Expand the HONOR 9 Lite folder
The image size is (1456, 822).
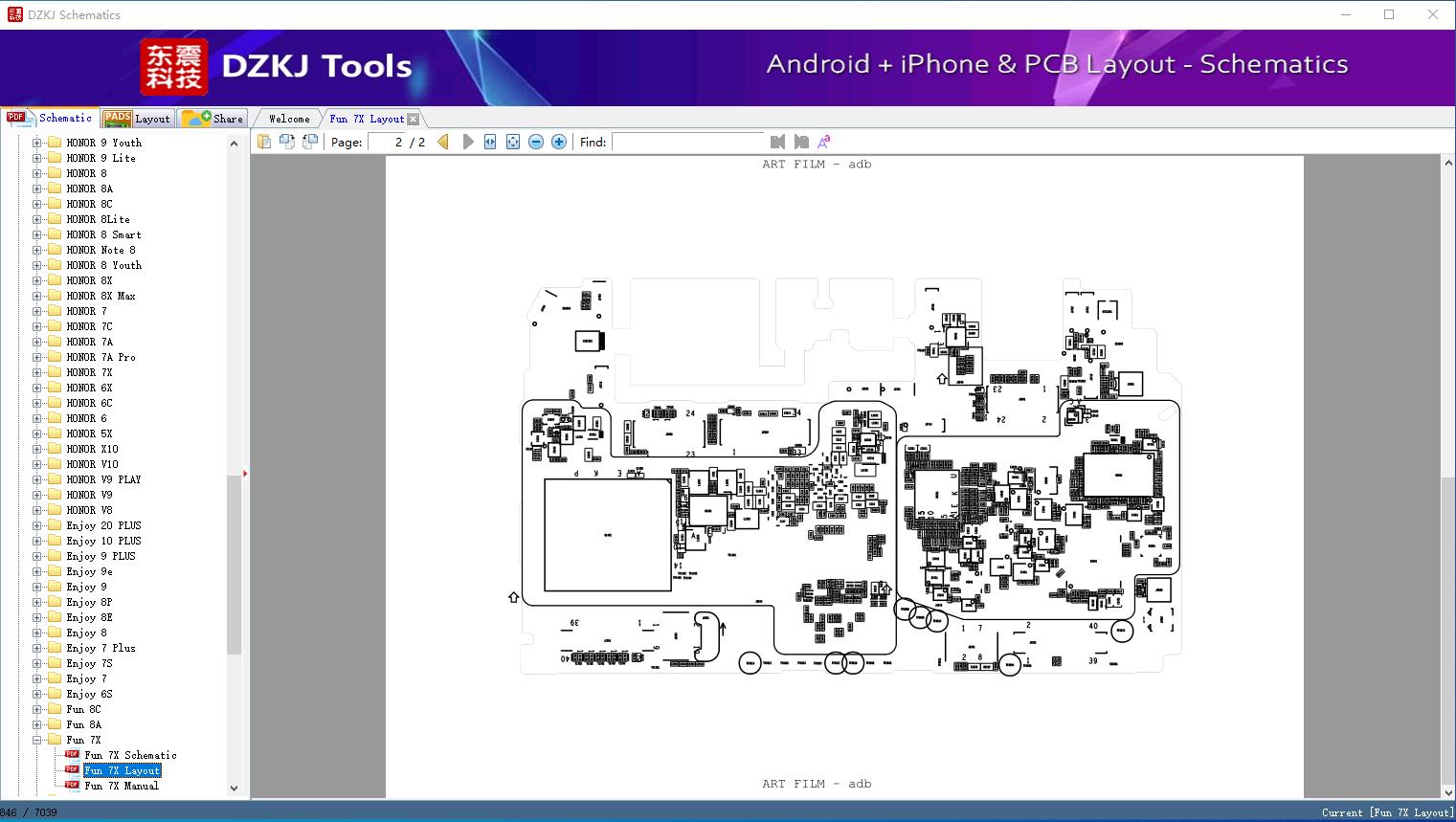coord(36,158)
